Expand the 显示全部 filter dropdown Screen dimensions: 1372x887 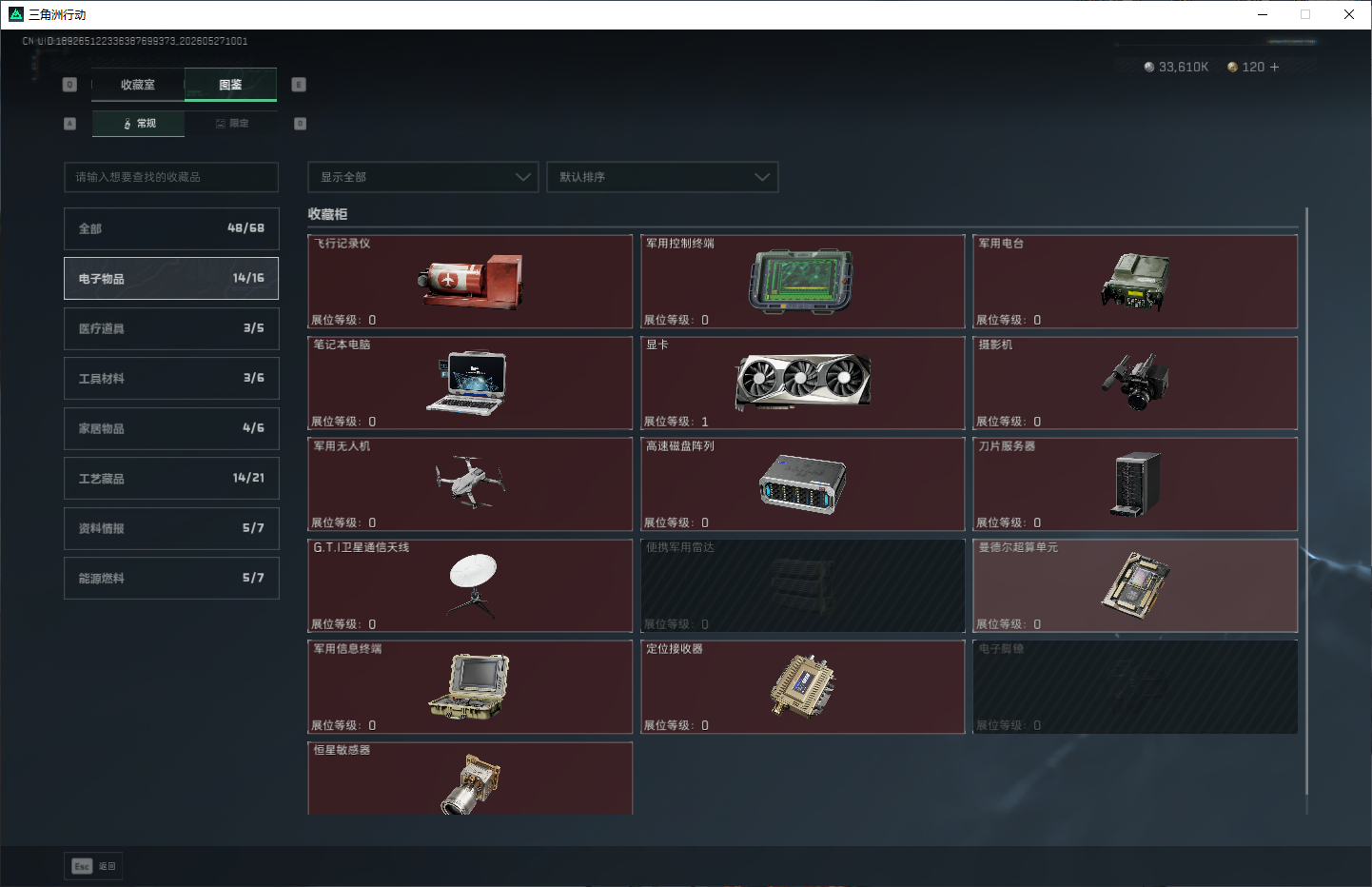pyautogui.click(x=423, y=177)
